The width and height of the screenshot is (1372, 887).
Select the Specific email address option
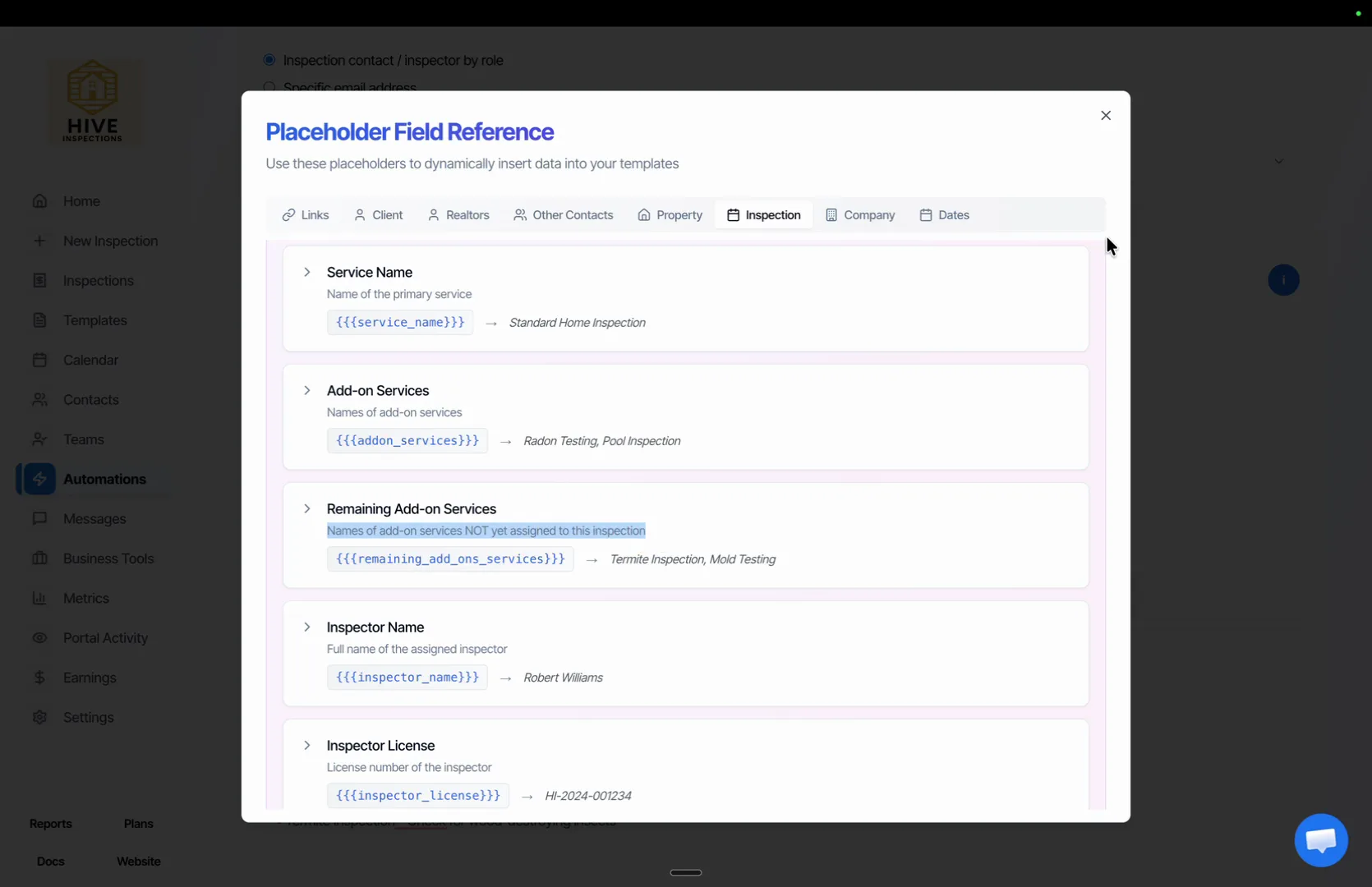tap(269, 88)
